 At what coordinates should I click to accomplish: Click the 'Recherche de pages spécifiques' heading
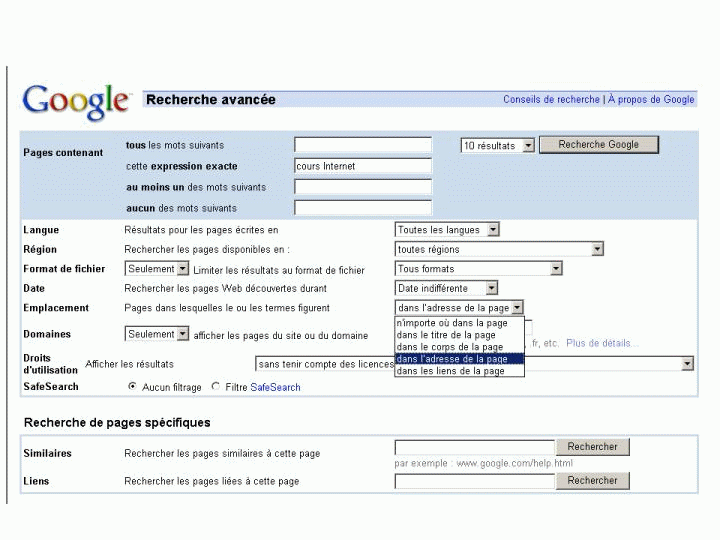pos(117,422)
